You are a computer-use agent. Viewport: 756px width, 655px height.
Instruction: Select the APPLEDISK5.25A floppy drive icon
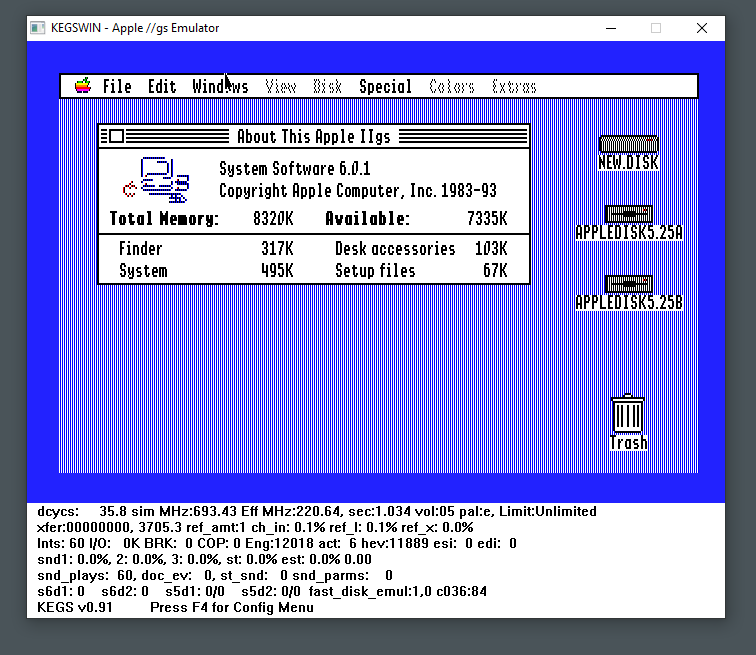click(x=629, y=214)
